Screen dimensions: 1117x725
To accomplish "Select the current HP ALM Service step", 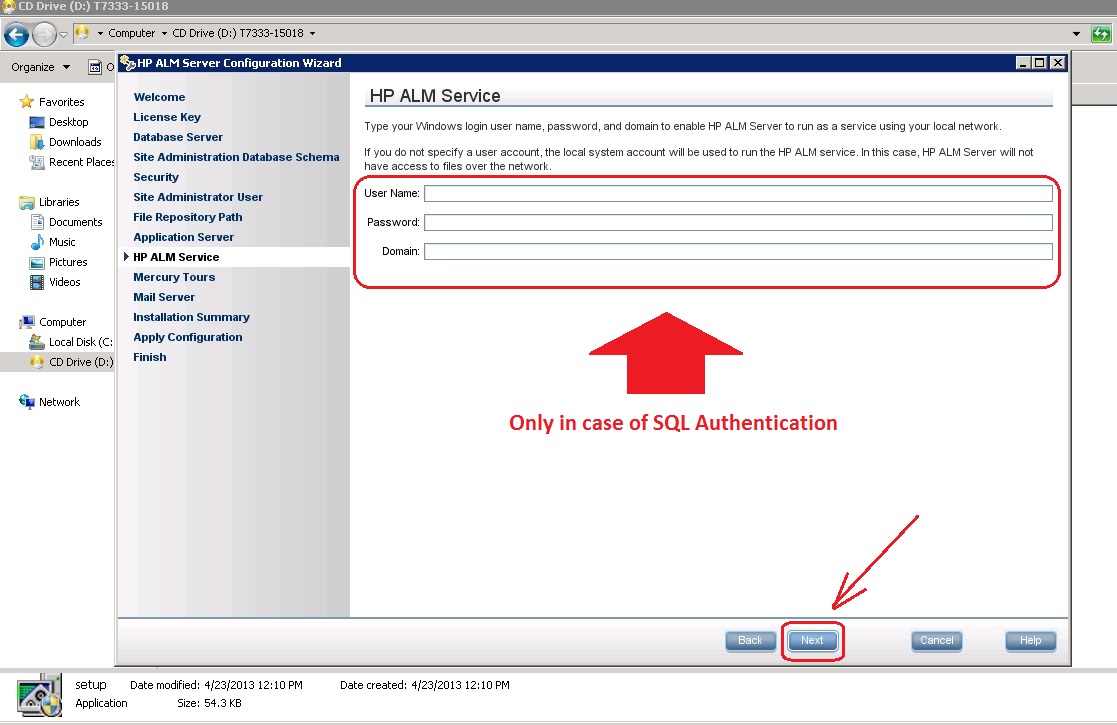I will pyautogui.click(x=176, y=256).
